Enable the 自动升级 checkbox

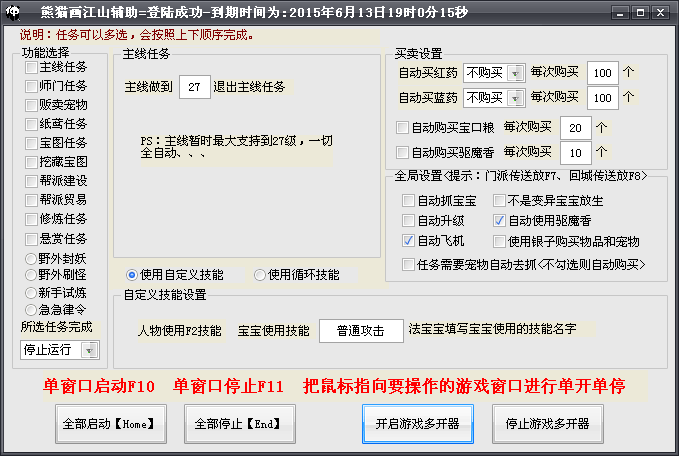point(408,220)
